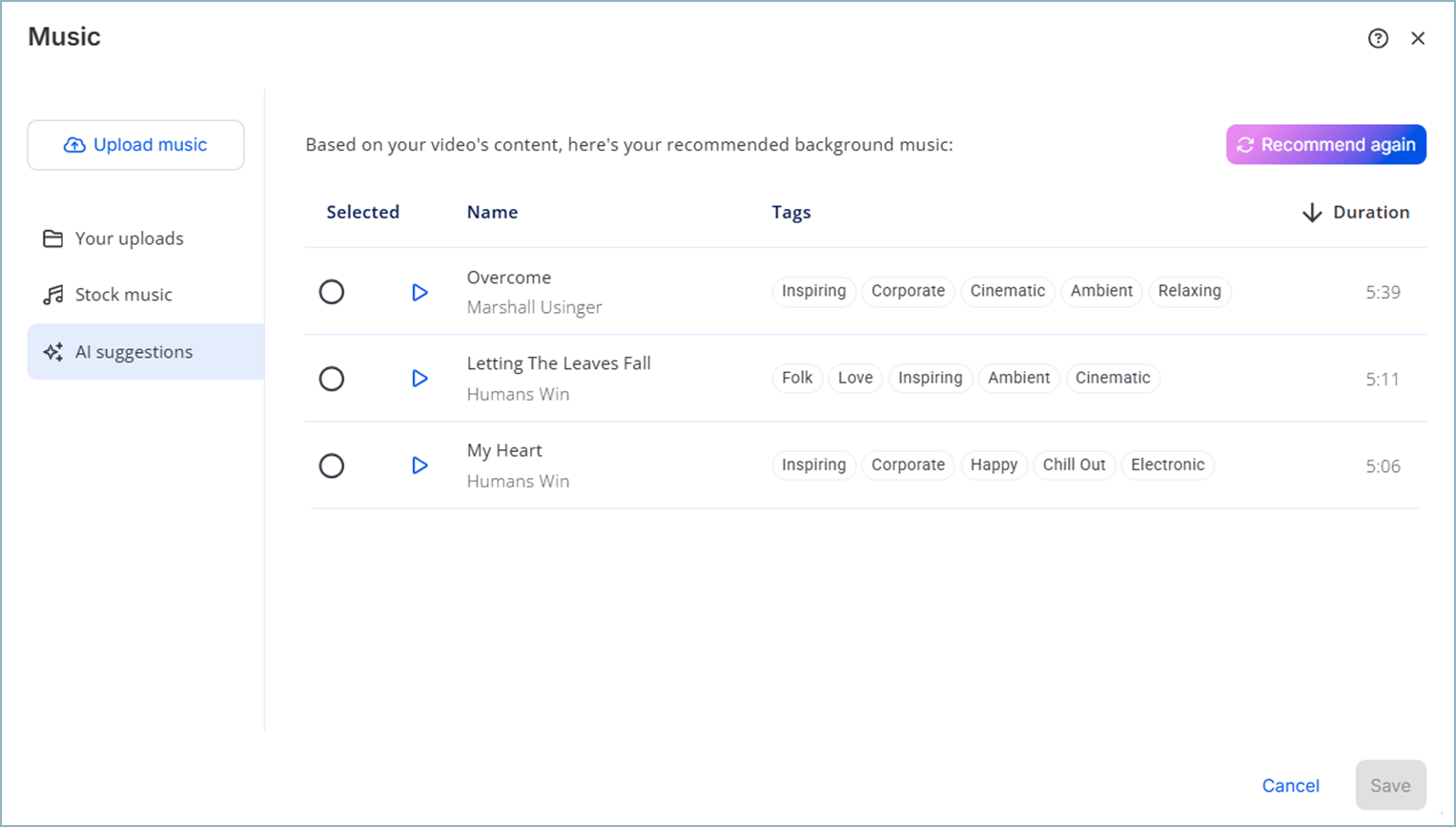Switch to Stock music section
The width and height of the screenshot is (1456, 827).
point(123,295)
